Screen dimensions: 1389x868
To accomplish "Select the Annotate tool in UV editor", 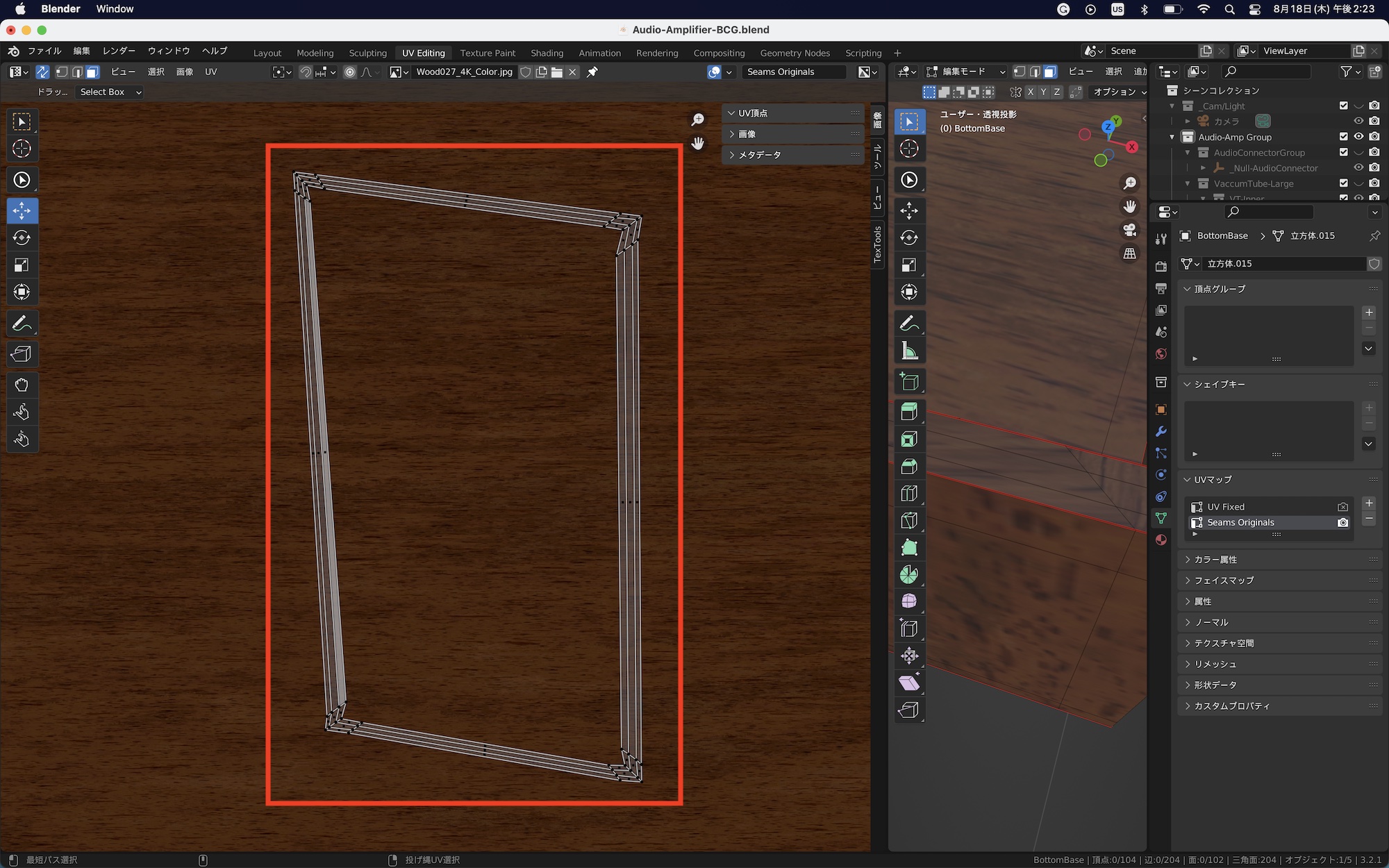I will pos(22,324).
